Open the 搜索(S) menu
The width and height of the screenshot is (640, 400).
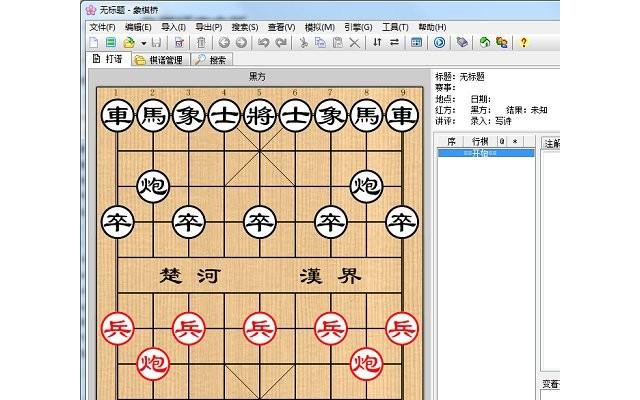[x=244, y=27]
